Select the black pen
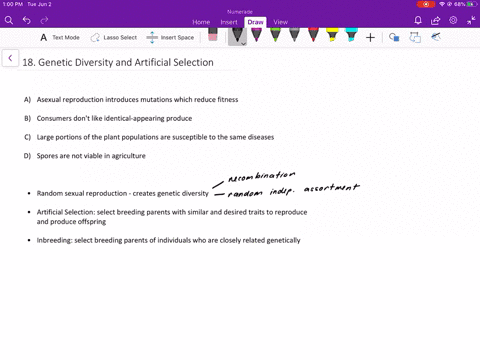 pyautogui.click(x=237, y=35)
